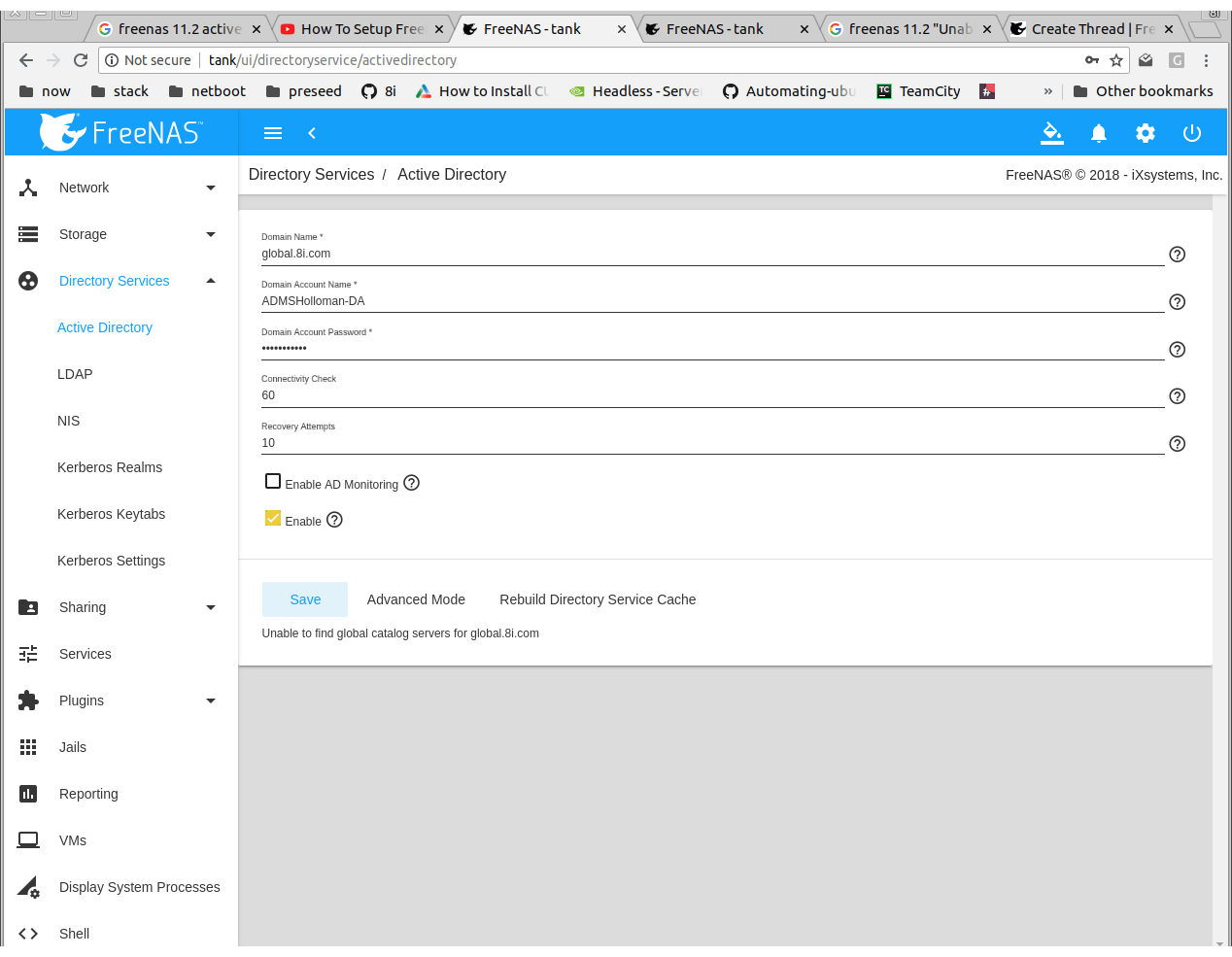
Task: Click the saved password key icon in address bar
Action: click(1092, 60)
